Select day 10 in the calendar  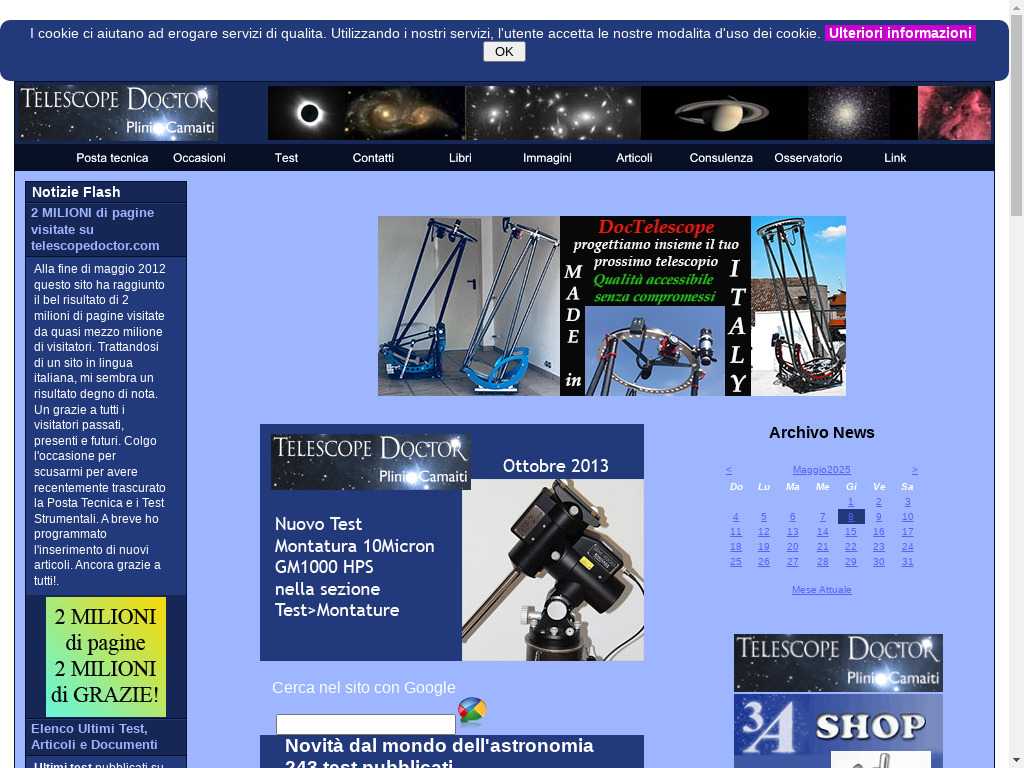click(907, 517)
